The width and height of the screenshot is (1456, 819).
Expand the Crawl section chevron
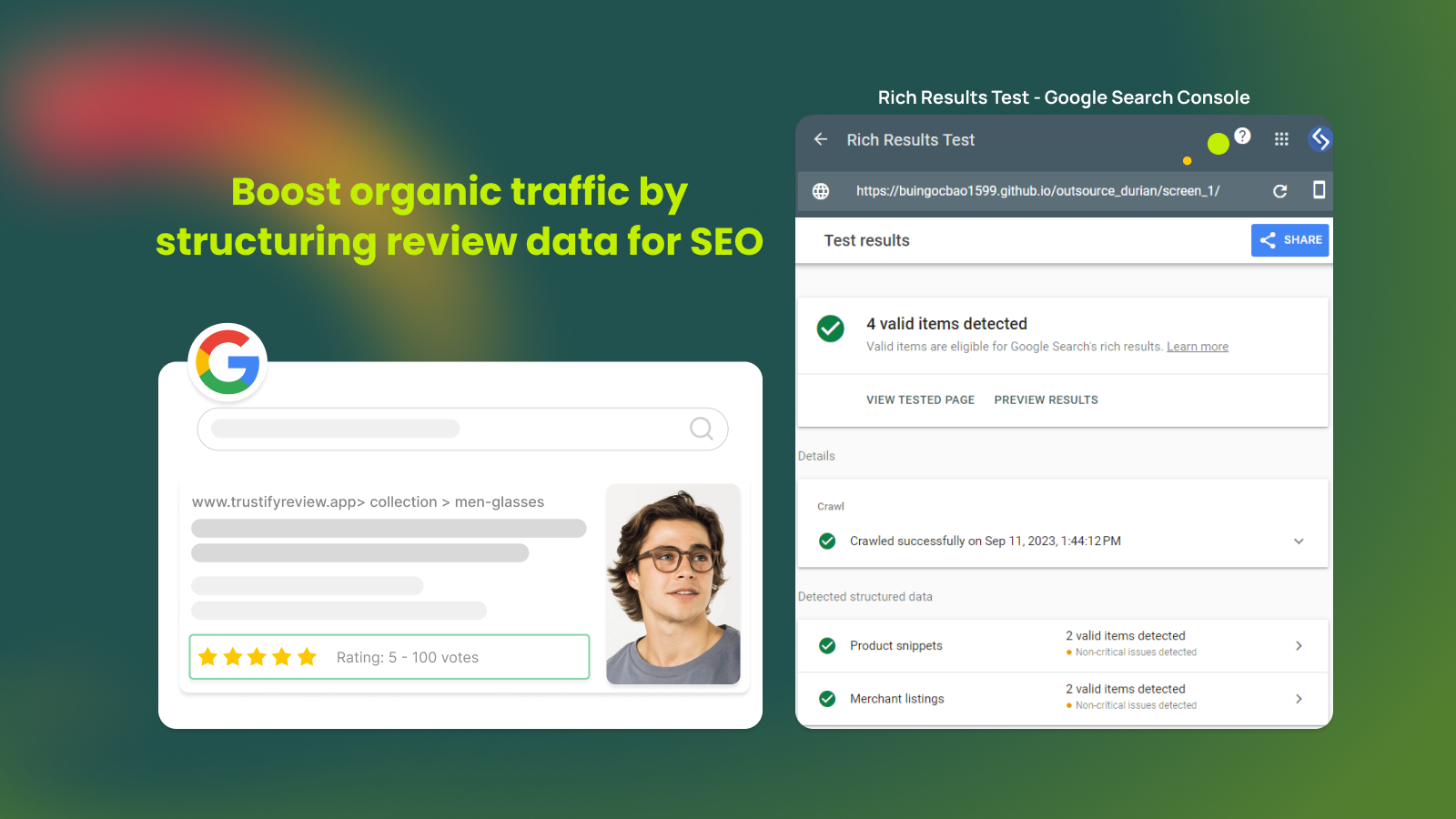pos(1299,541)
